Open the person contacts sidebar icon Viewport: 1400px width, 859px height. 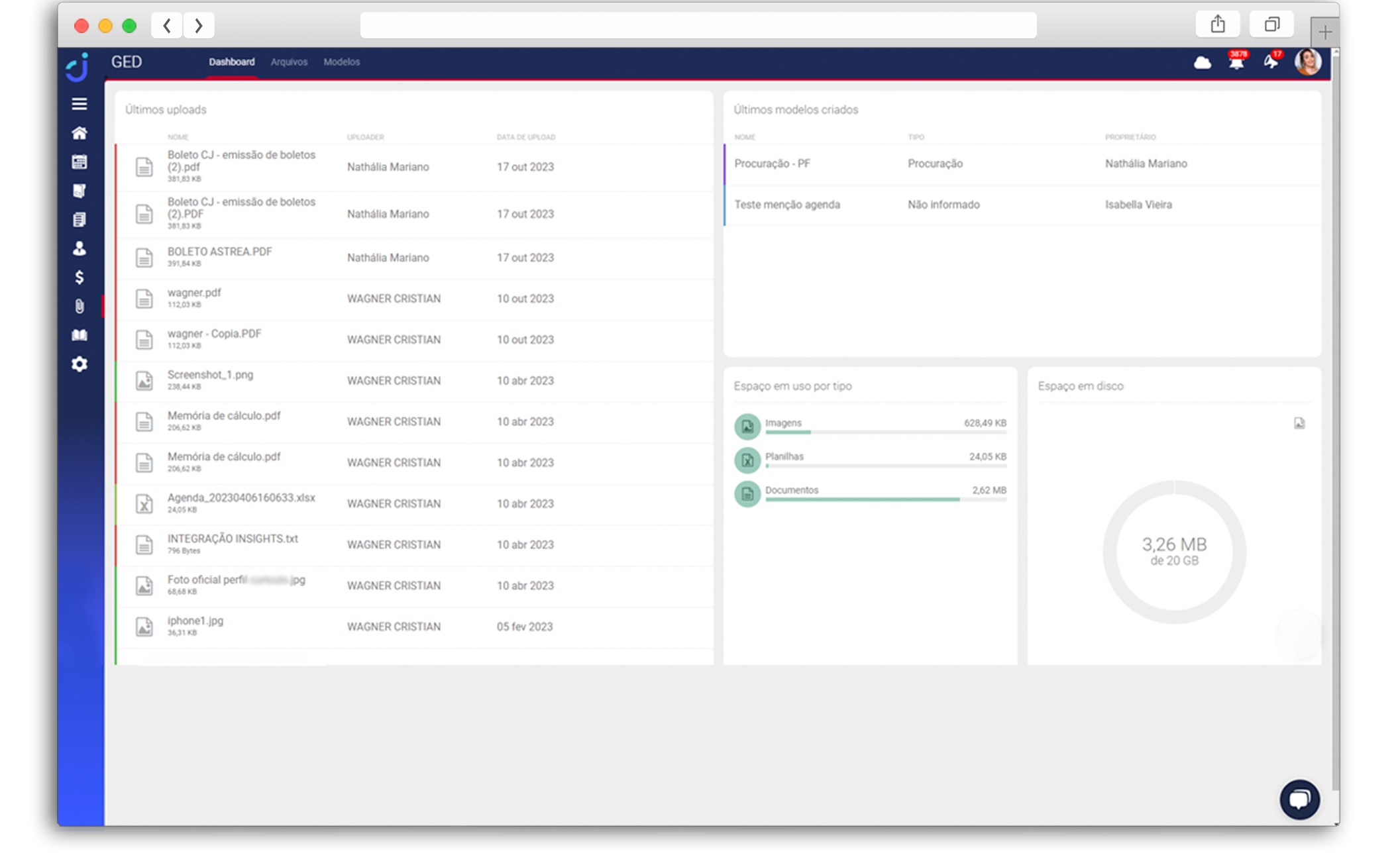79,248
